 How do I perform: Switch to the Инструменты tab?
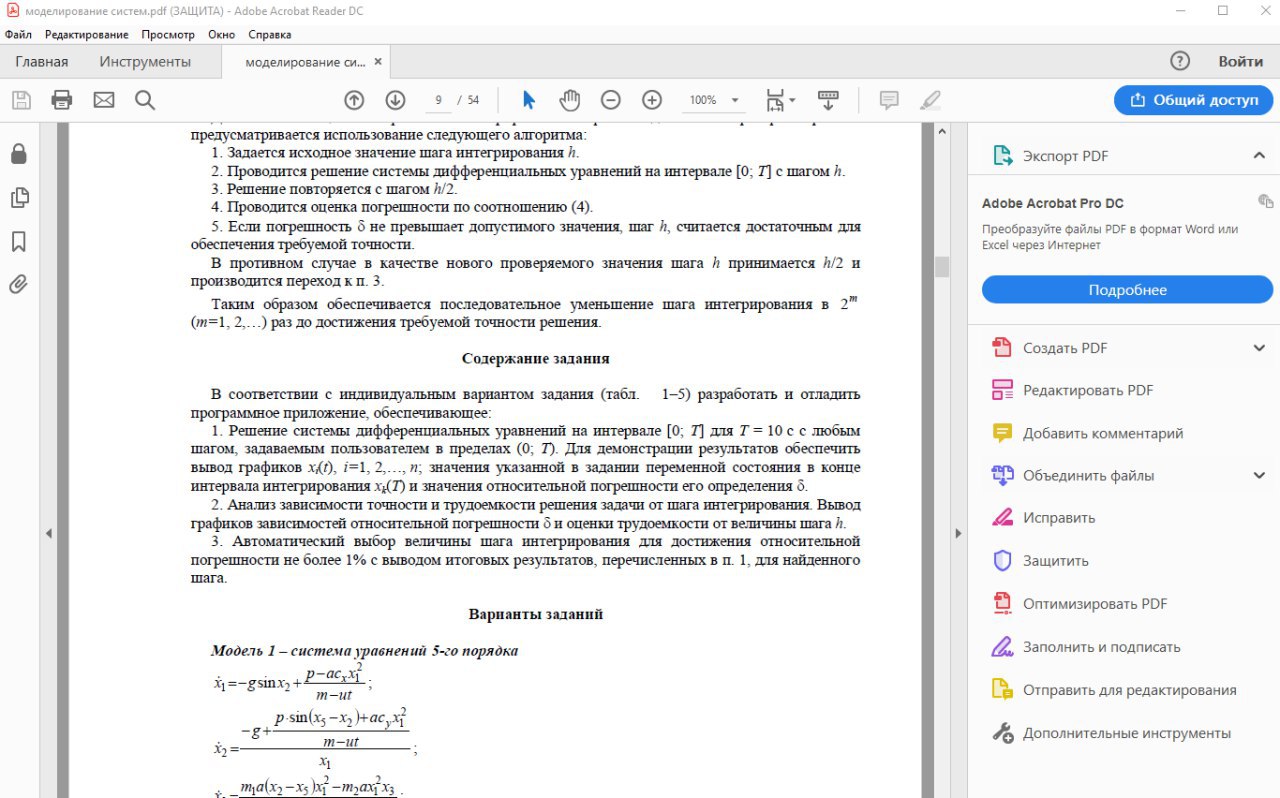pyautogui.click(x=145, y=61)
